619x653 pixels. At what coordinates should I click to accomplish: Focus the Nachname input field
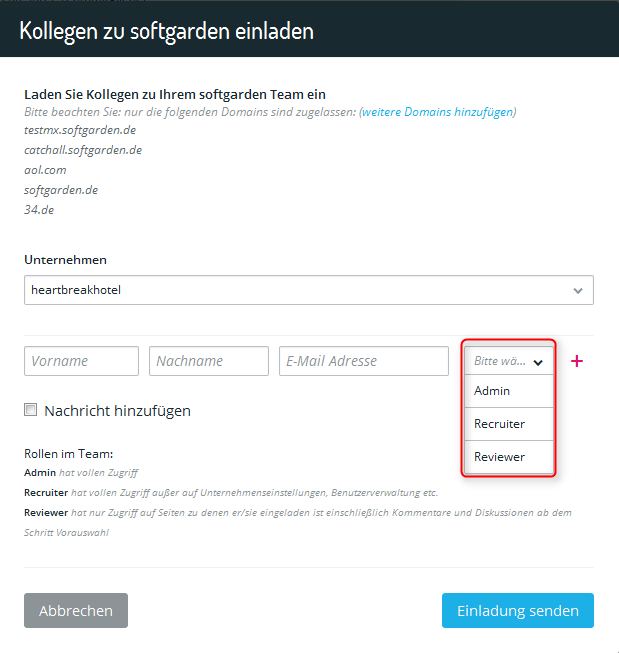(209, 361)
